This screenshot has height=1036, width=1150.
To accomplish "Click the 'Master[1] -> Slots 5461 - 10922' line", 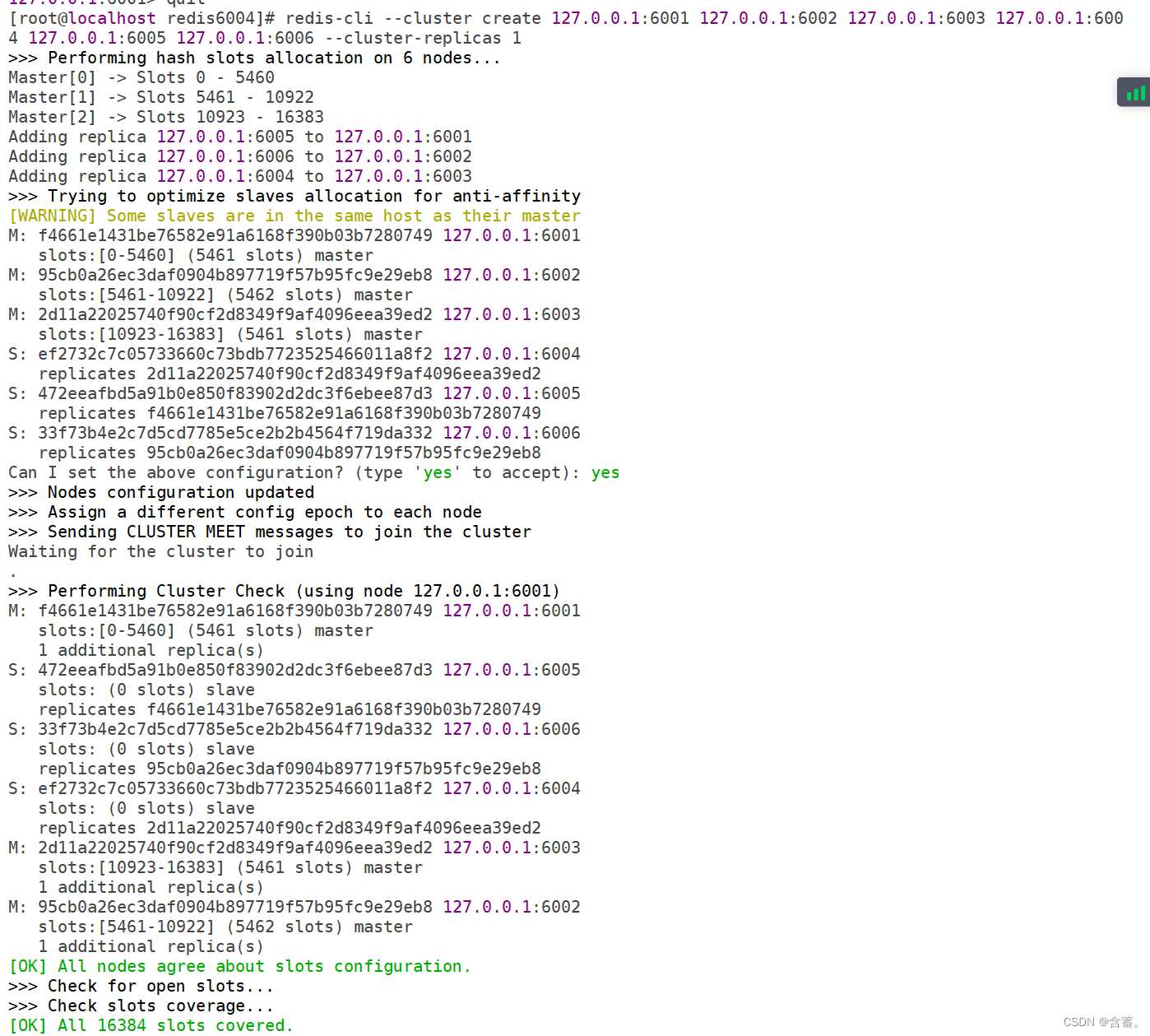I will tap(161, 97).
